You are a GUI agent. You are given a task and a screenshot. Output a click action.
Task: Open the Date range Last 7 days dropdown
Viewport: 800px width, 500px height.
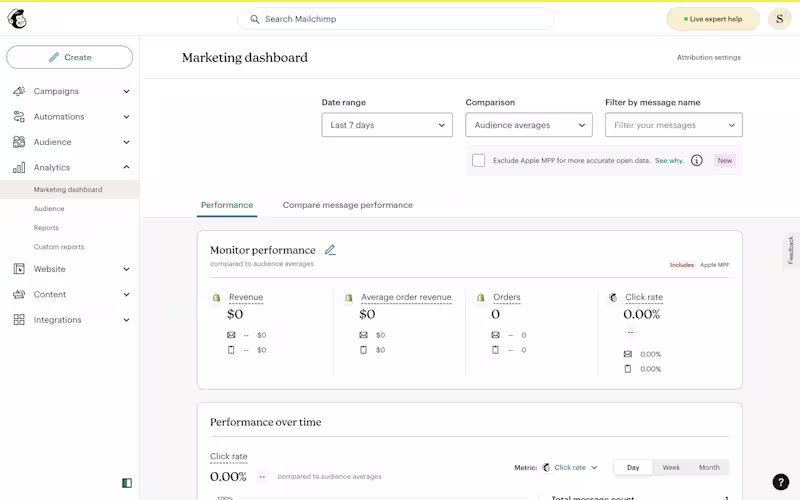387,125
